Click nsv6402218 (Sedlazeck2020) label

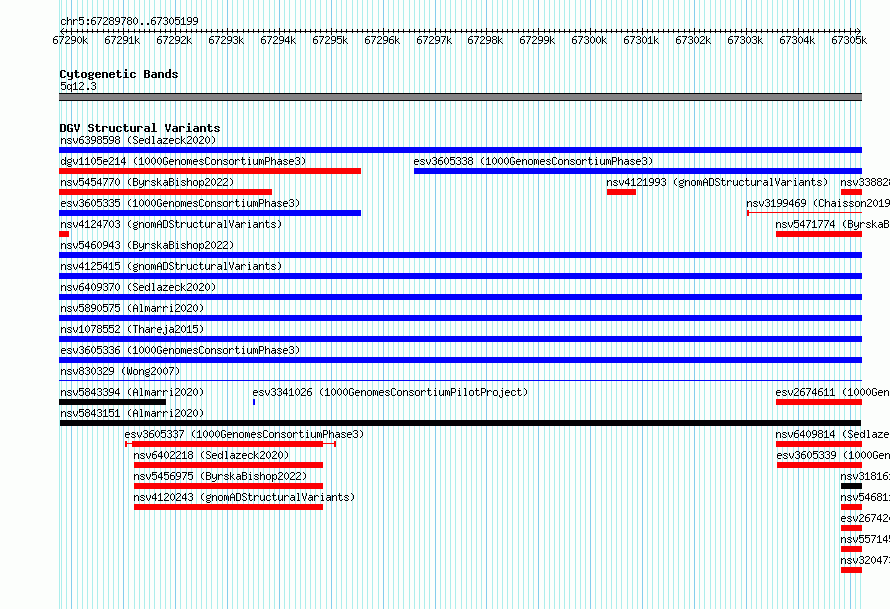[211, 455]
